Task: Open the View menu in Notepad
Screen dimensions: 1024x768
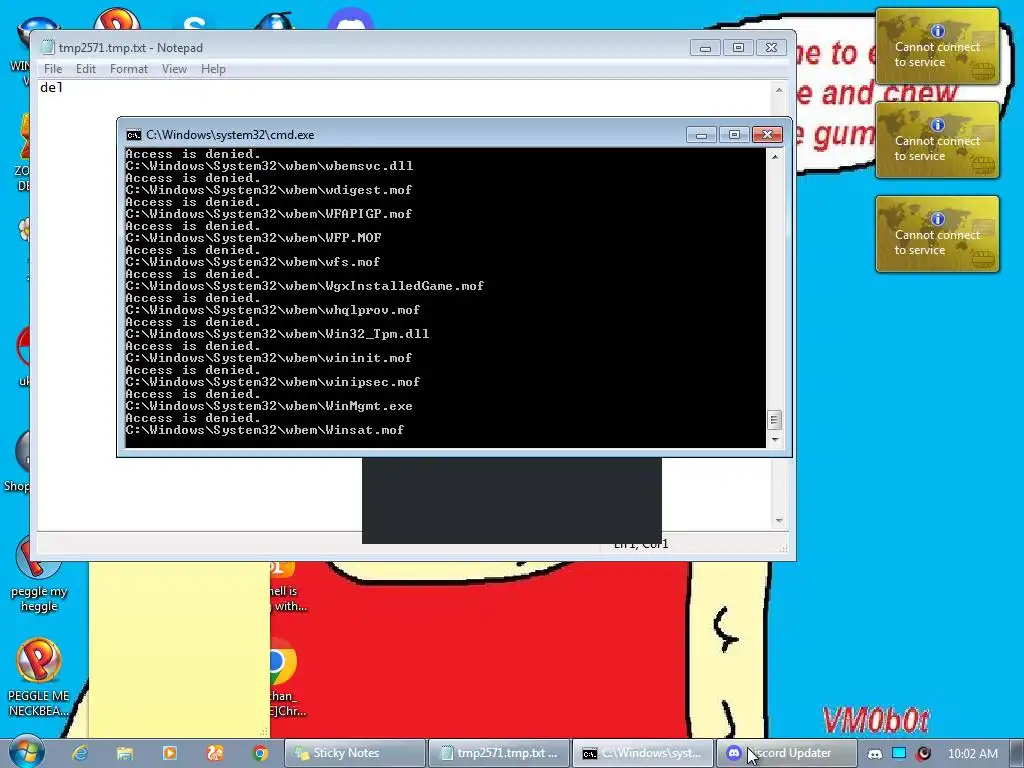Action: coord(174,69)
